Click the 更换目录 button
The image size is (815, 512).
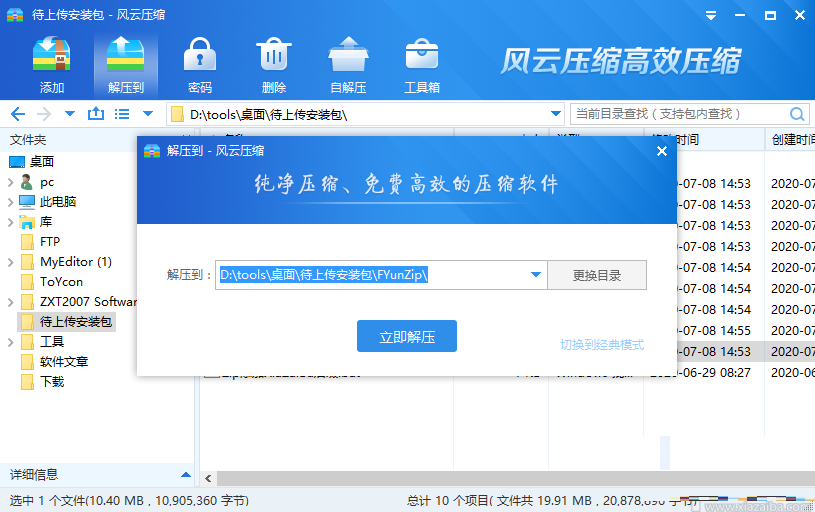597,275
